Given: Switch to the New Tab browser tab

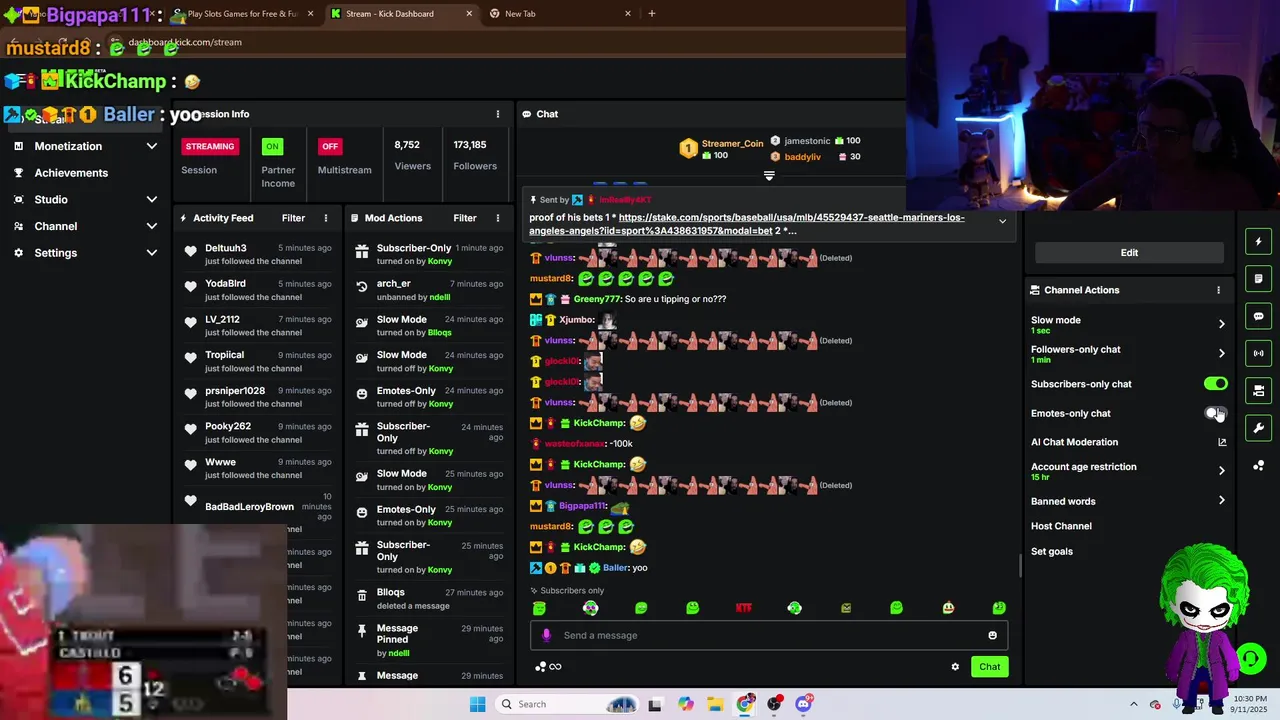Looking at the screenshot, I should (x=560, y=14).
